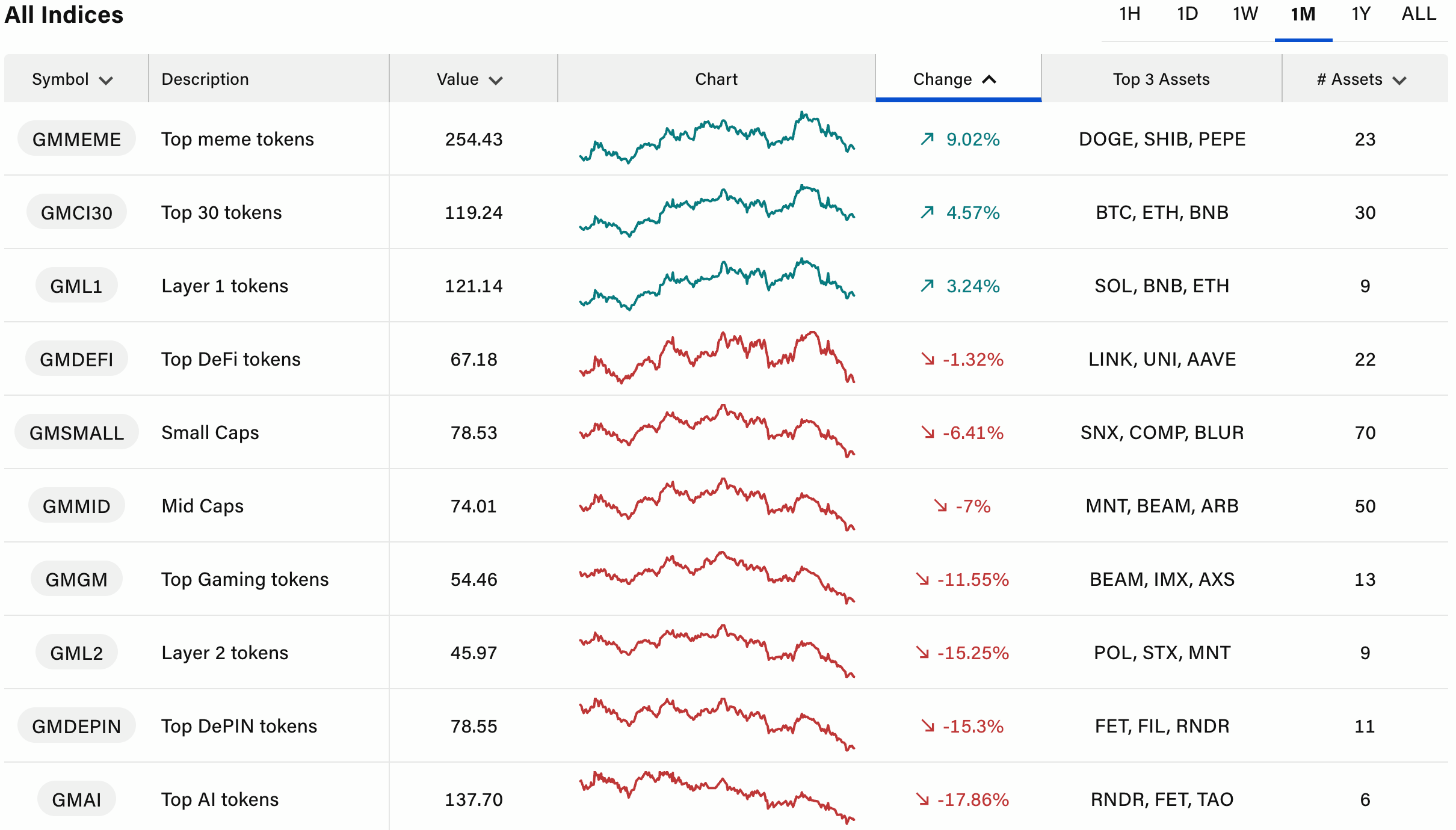Click the Mid Caps sparkline chart
The image size is (1456, 830).
click(716, 506)
